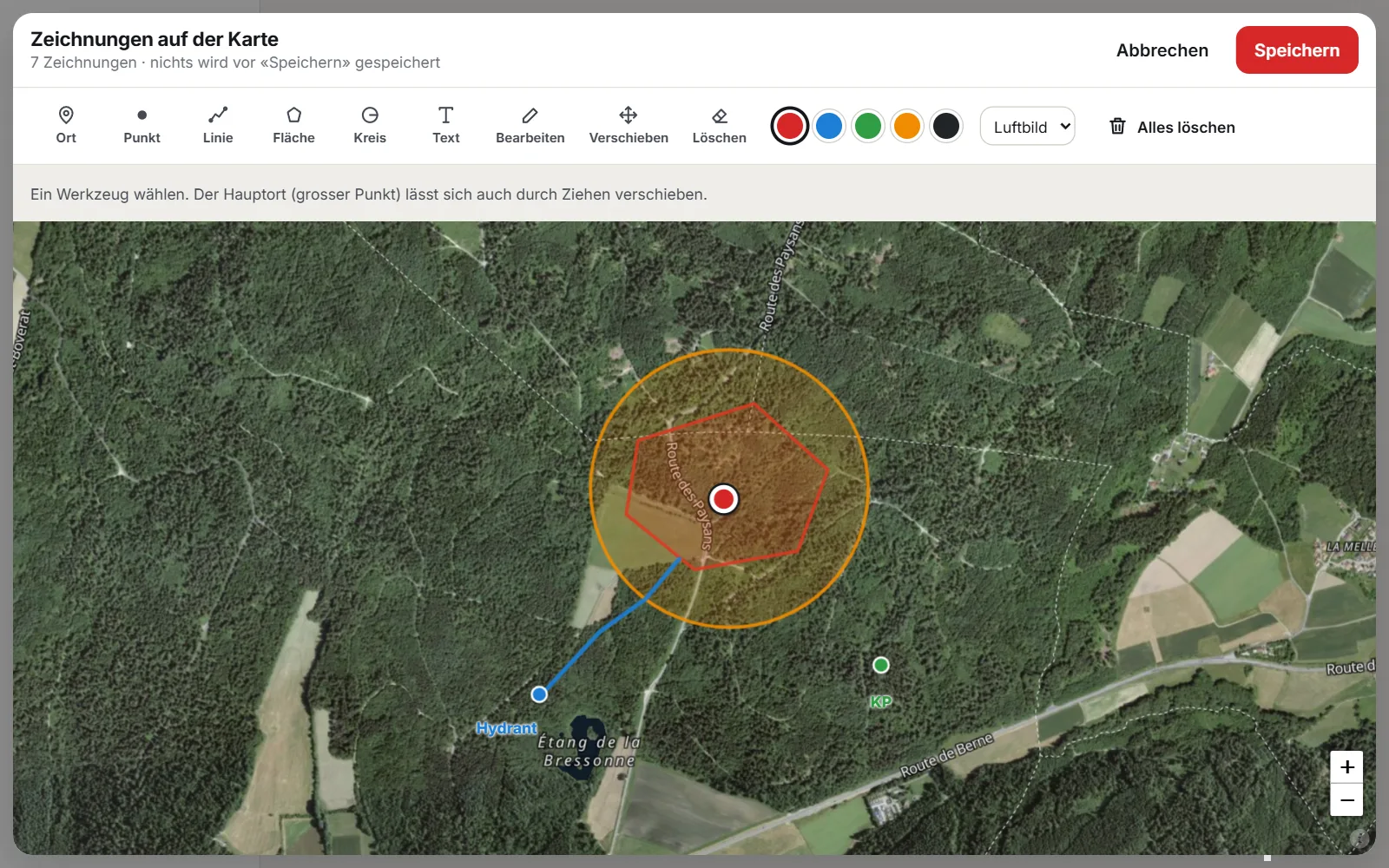Pick the red color swatch
The width and height of the screenshot is (1389, 868).
790,127
